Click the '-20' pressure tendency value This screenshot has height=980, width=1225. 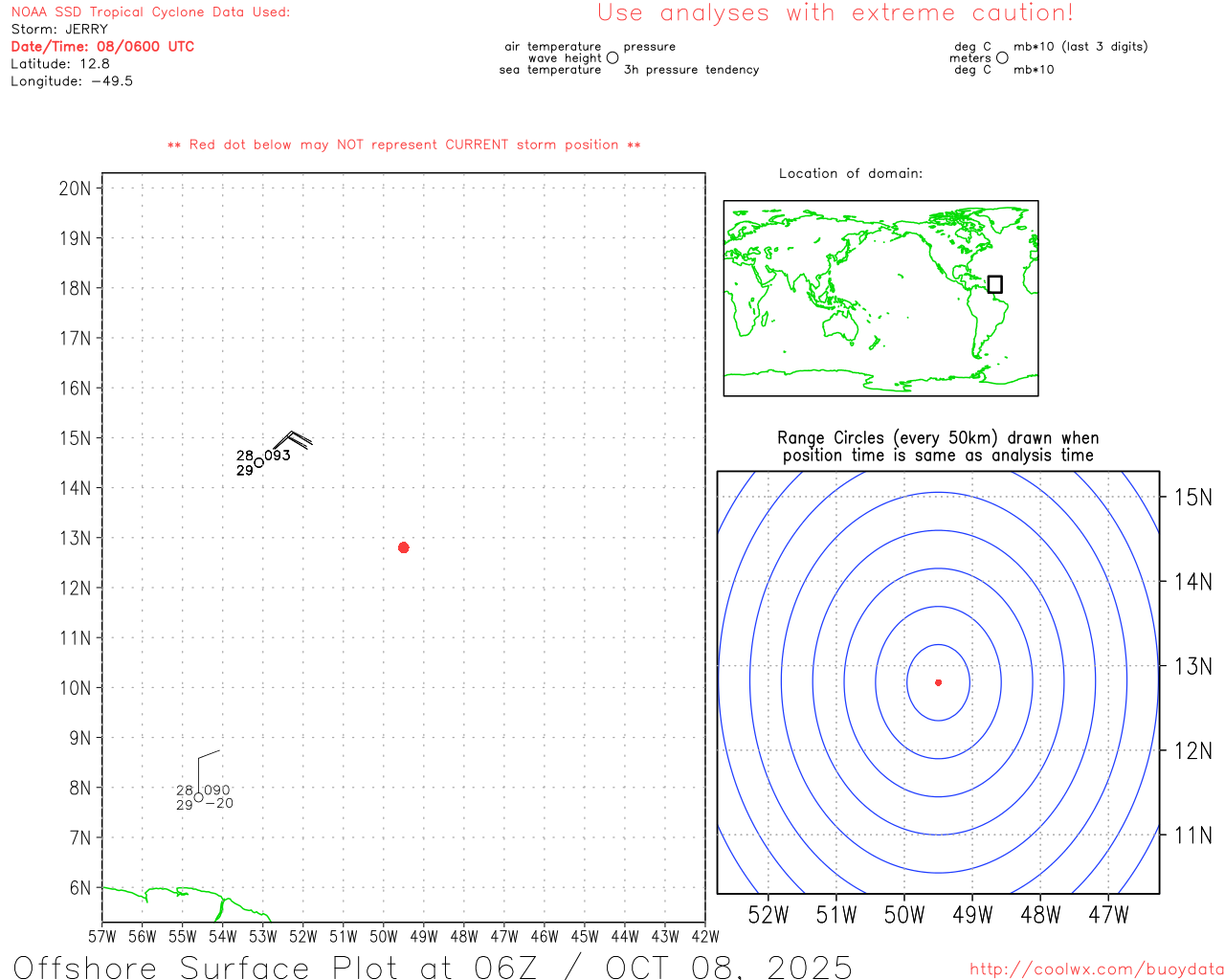(219, 804)
